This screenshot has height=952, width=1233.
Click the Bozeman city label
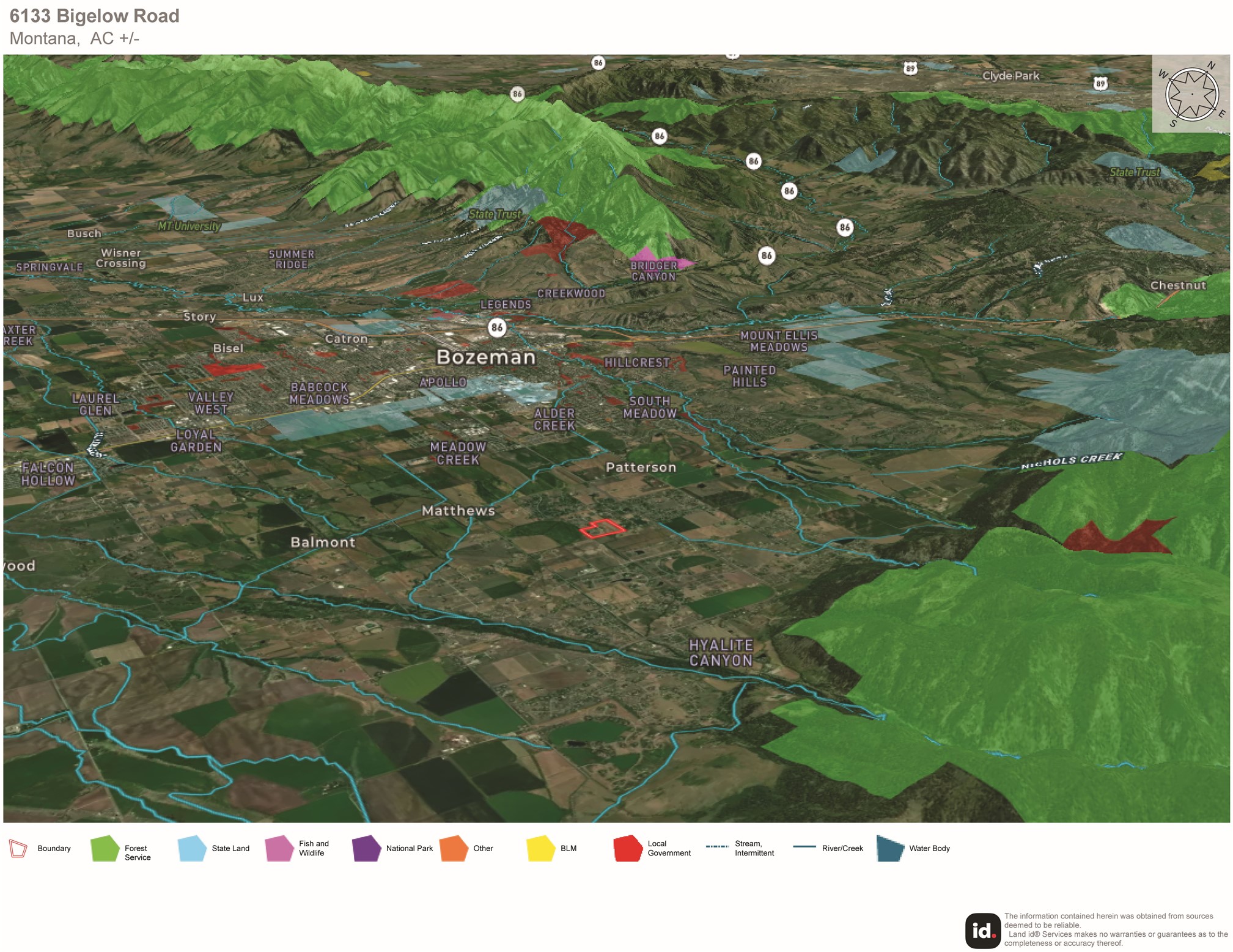[485, 357]
